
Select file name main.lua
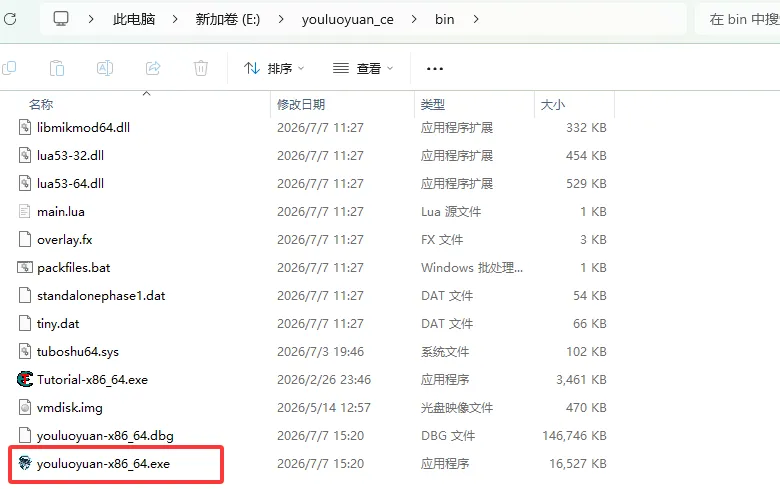click(x=61, y=211)
